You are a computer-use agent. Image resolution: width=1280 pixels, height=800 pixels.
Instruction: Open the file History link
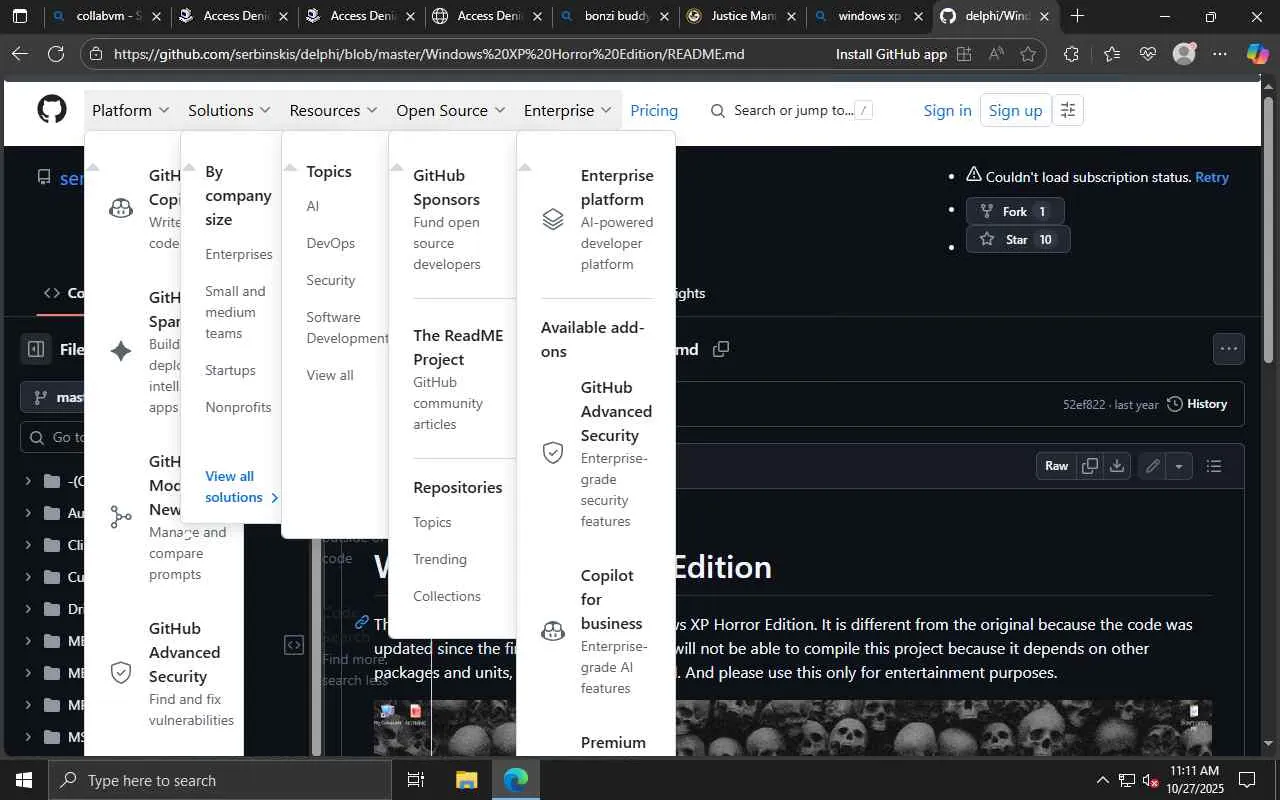(1197, 404)
